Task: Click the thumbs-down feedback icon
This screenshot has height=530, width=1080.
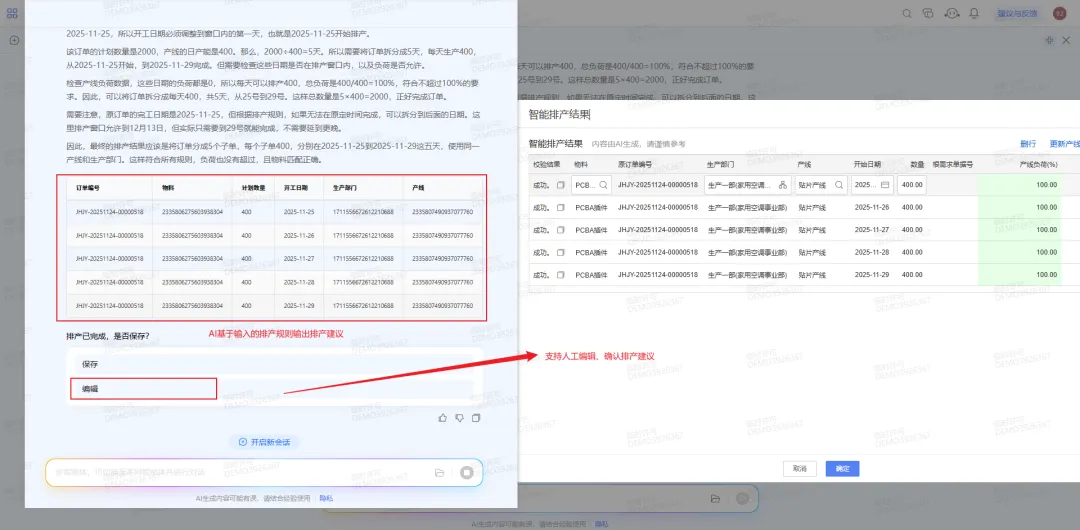Action: 459,418
